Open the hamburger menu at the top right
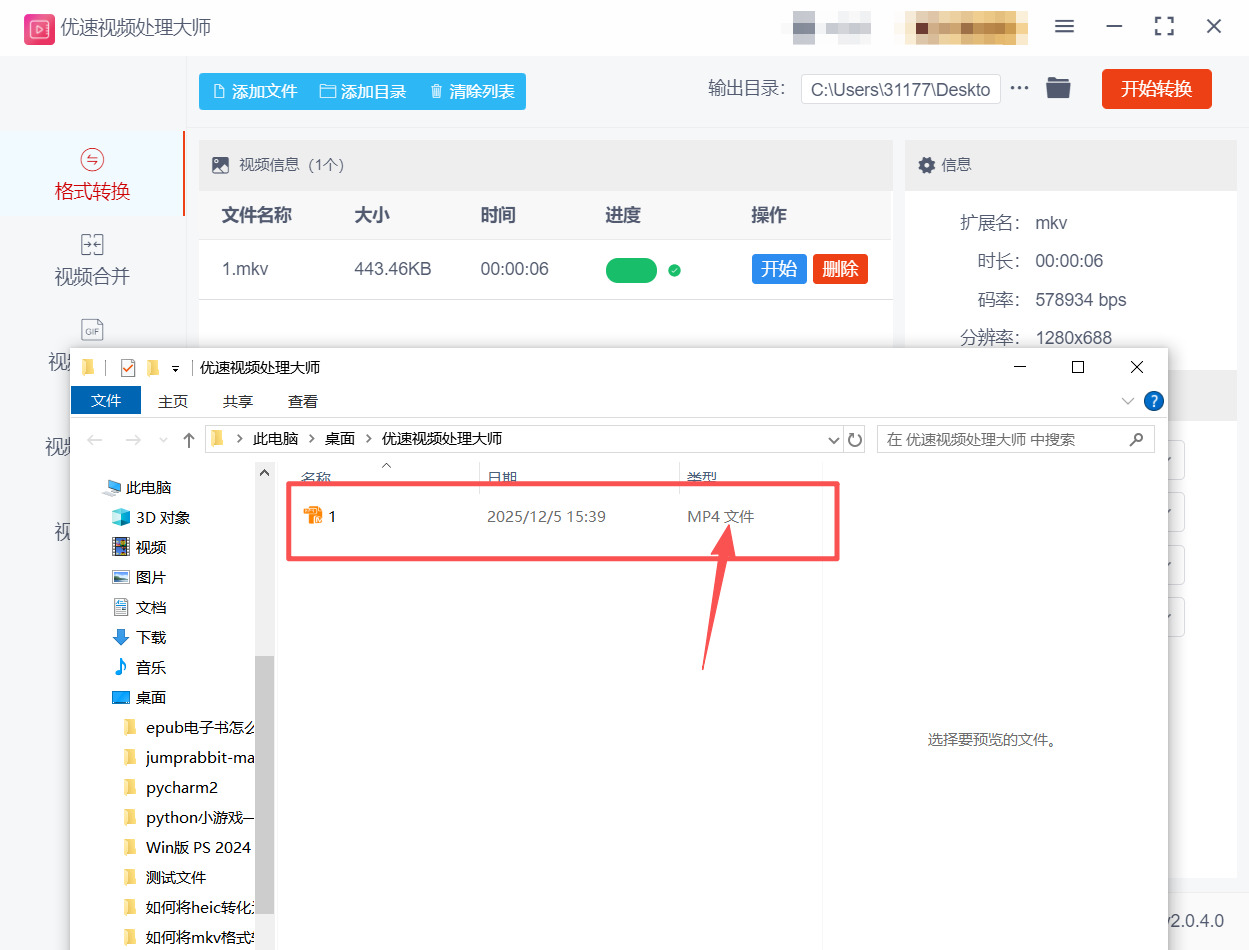The height and width of the screenshot is (950, 1249). click(x=1064, y=27)
